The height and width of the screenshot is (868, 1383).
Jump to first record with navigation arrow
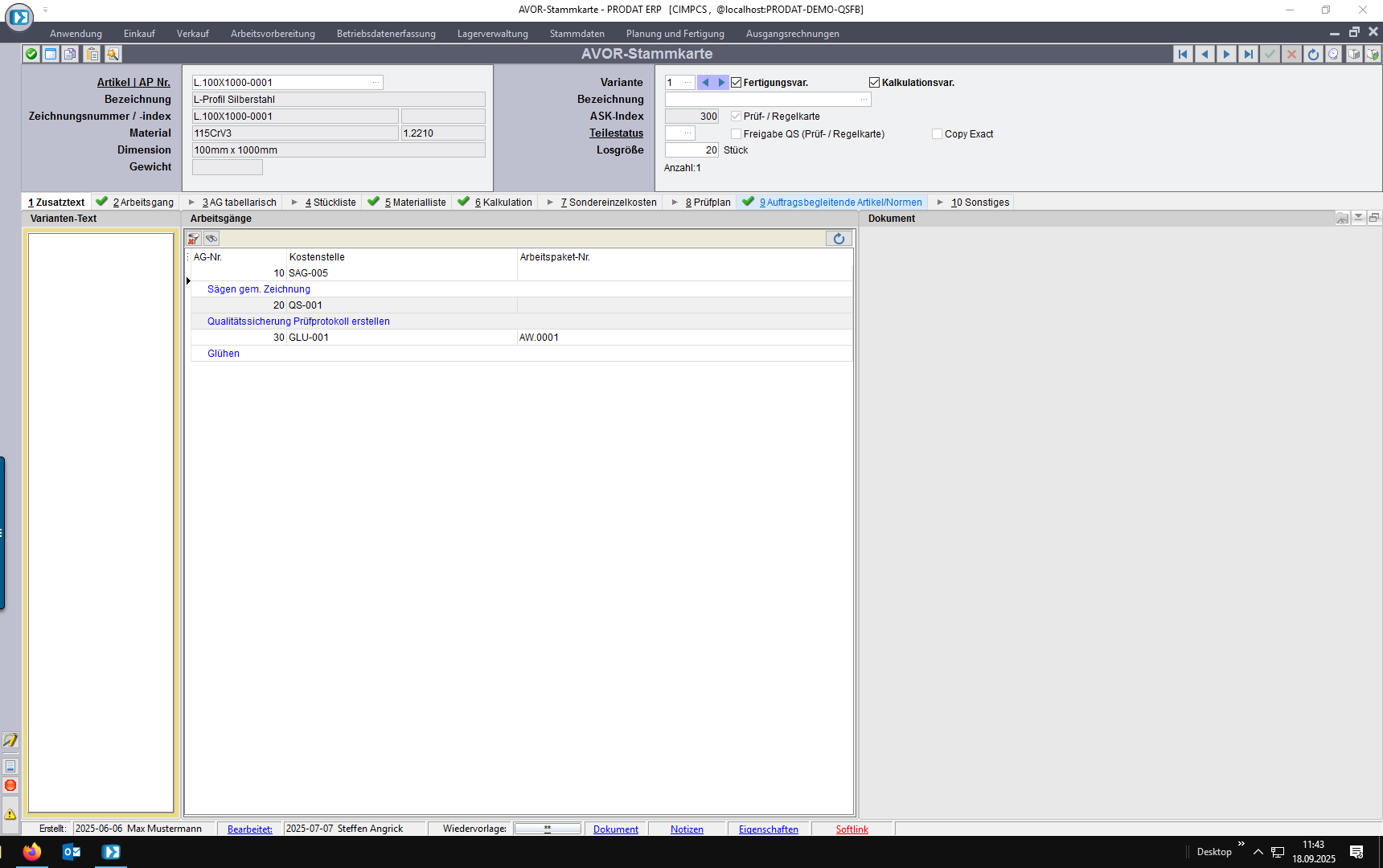coord(1183,54)
